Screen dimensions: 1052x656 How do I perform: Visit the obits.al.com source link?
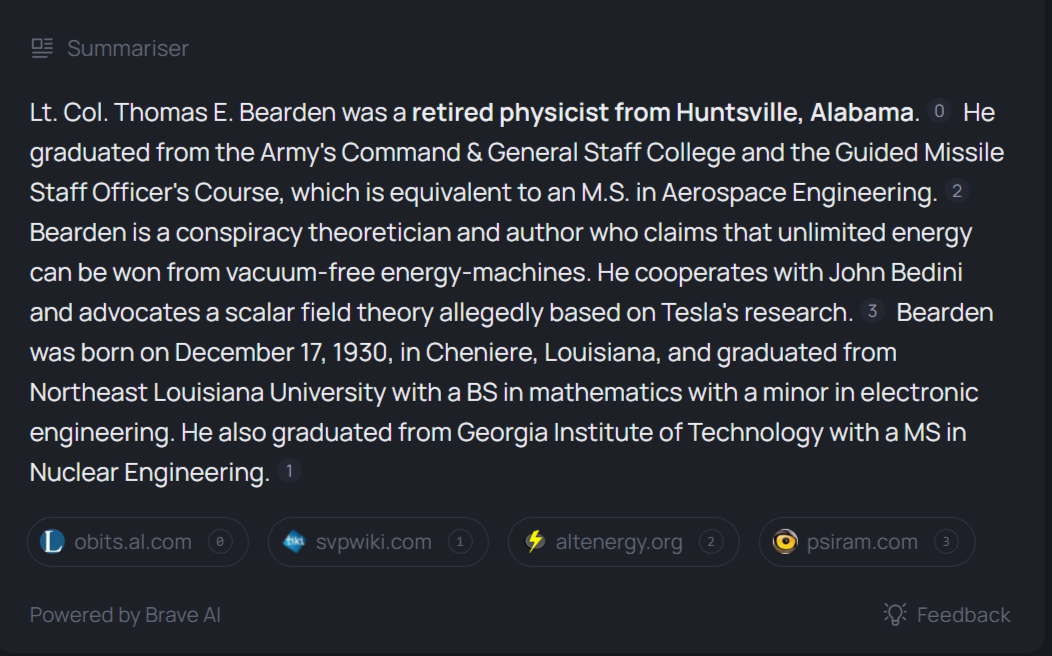(138, 541)
